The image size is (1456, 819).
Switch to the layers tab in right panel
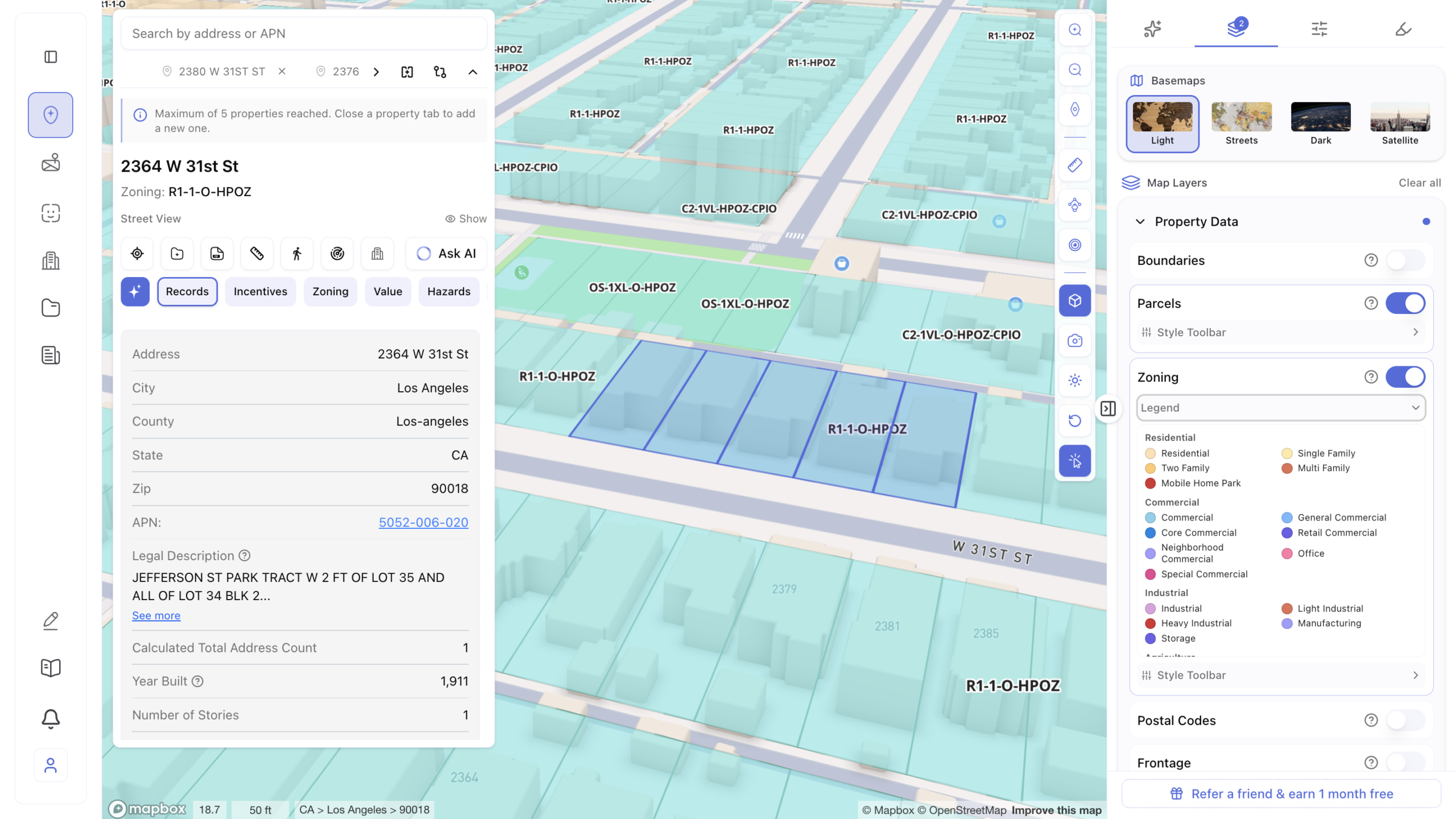(x=1236, y=28)
